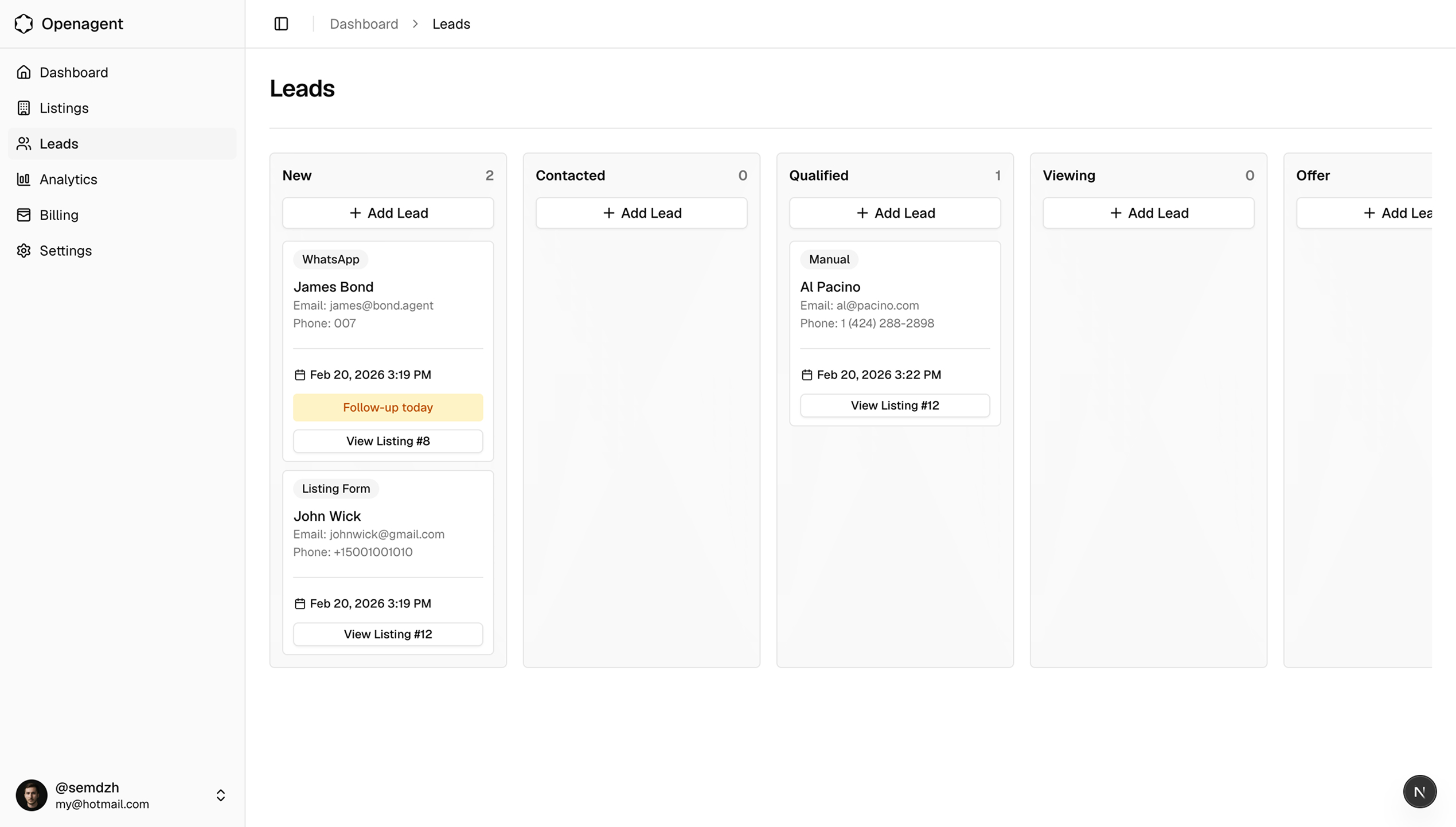Click the Follow-up today badge
Image resolution: width=1456 pixels, height=827 pixels.
click(x=388, y=407)
